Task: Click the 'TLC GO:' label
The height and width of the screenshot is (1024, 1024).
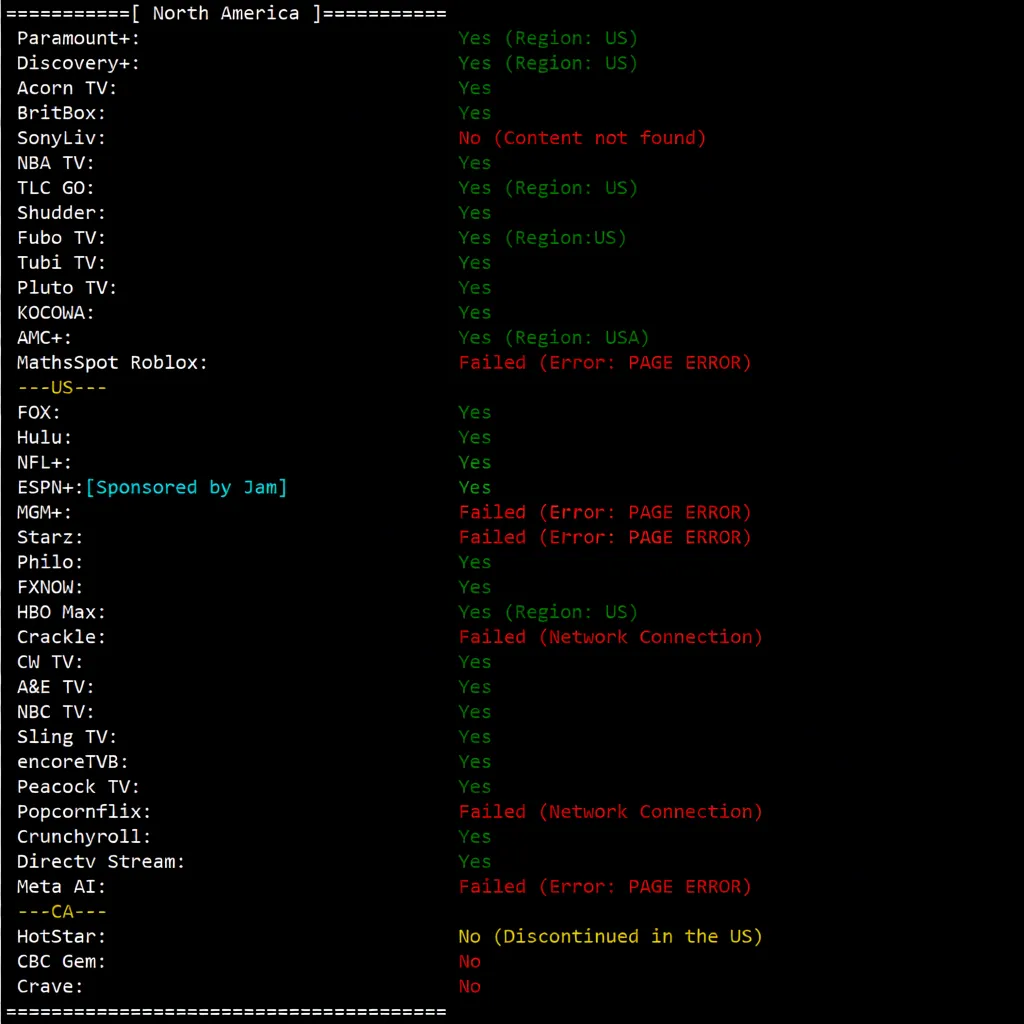Action: 56,187
